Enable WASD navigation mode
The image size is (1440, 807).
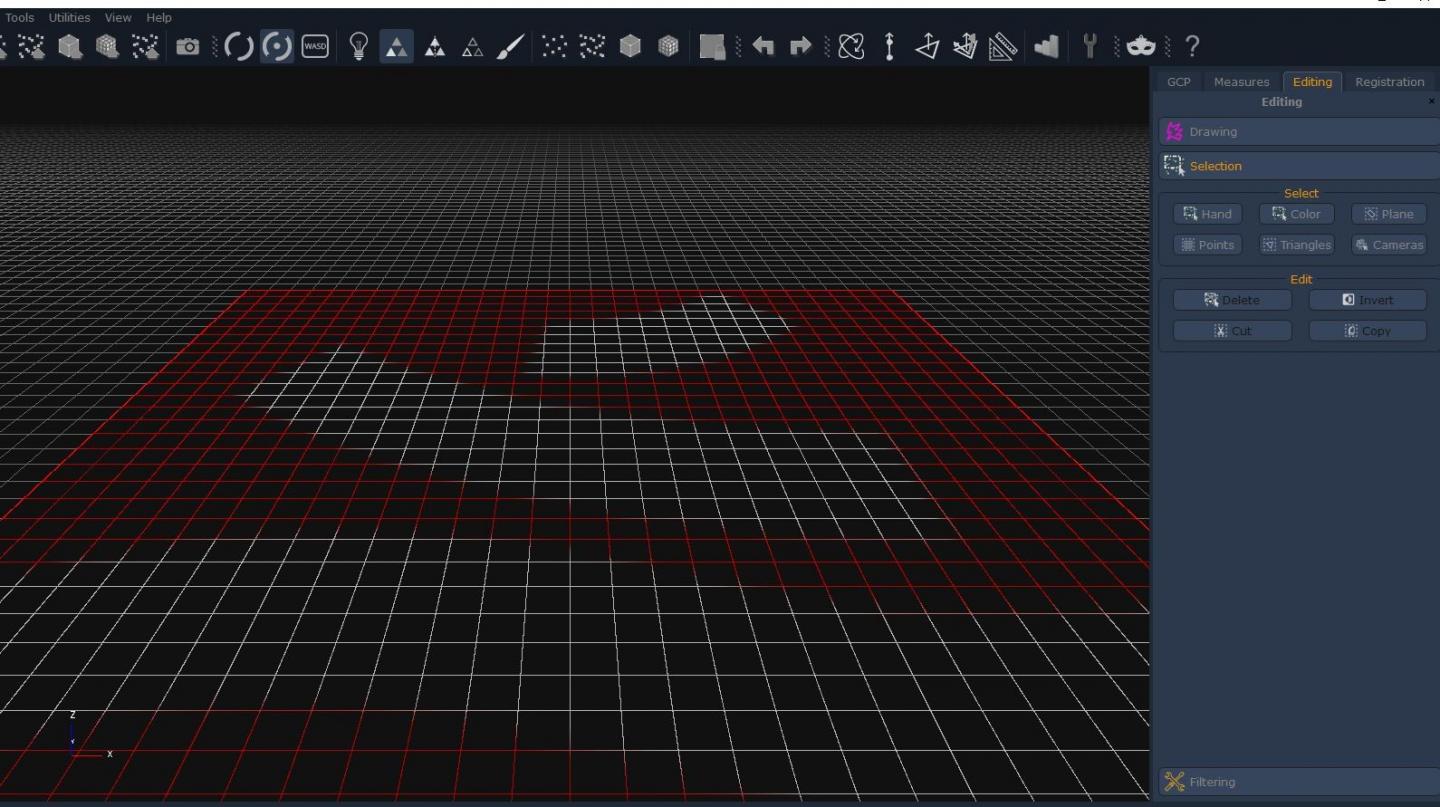(x=315, y=47)
